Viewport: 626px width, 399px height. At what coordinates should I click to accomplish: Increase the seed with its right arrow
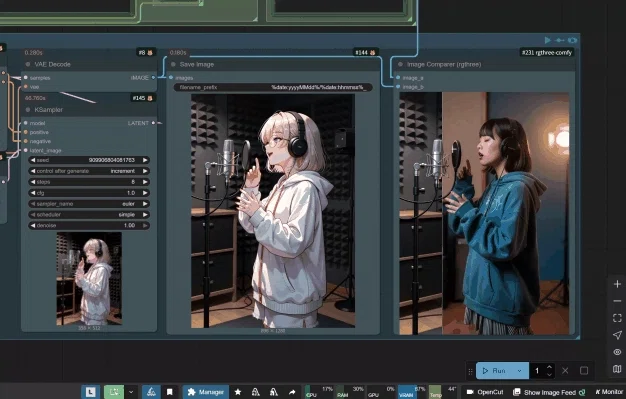click(x=145, y=160)
